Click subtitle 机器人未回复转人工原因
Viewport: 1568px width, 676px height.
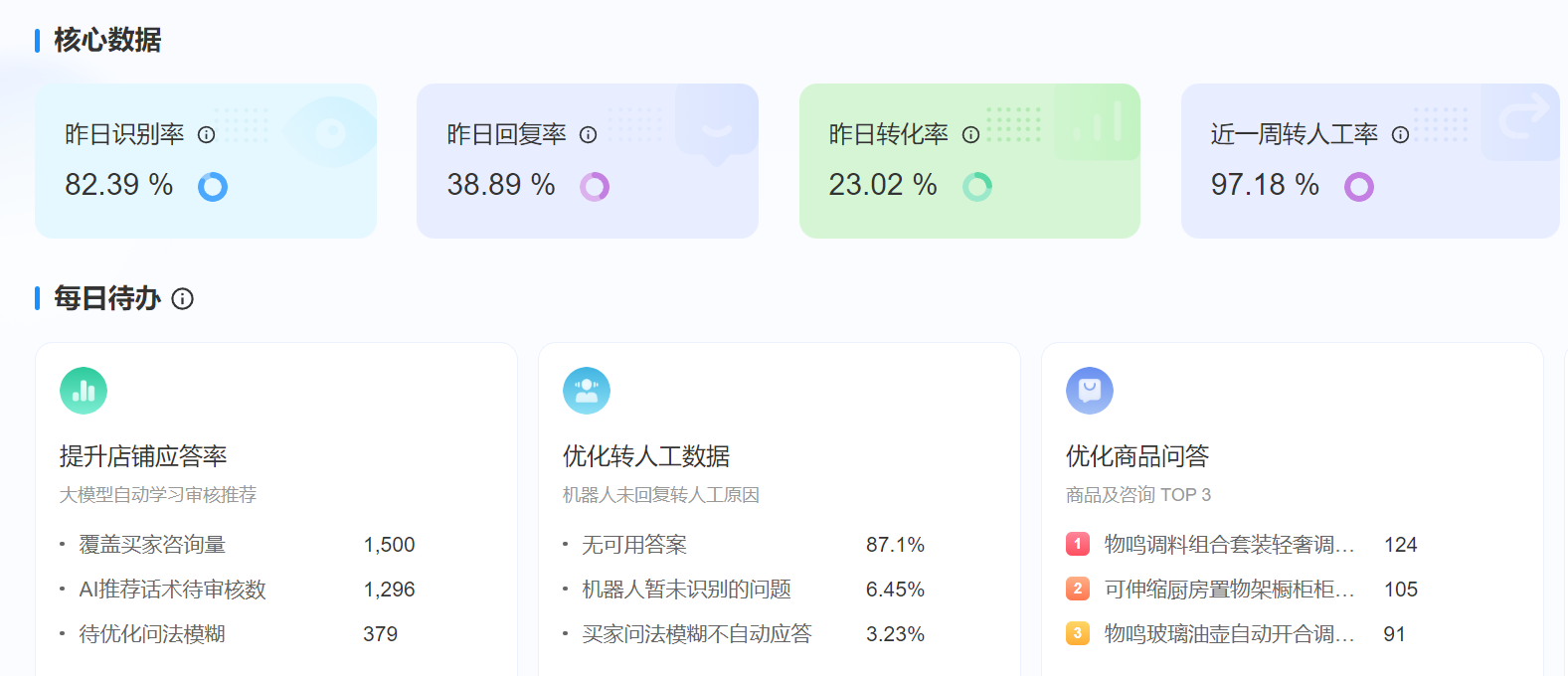(x=661, y=495)
